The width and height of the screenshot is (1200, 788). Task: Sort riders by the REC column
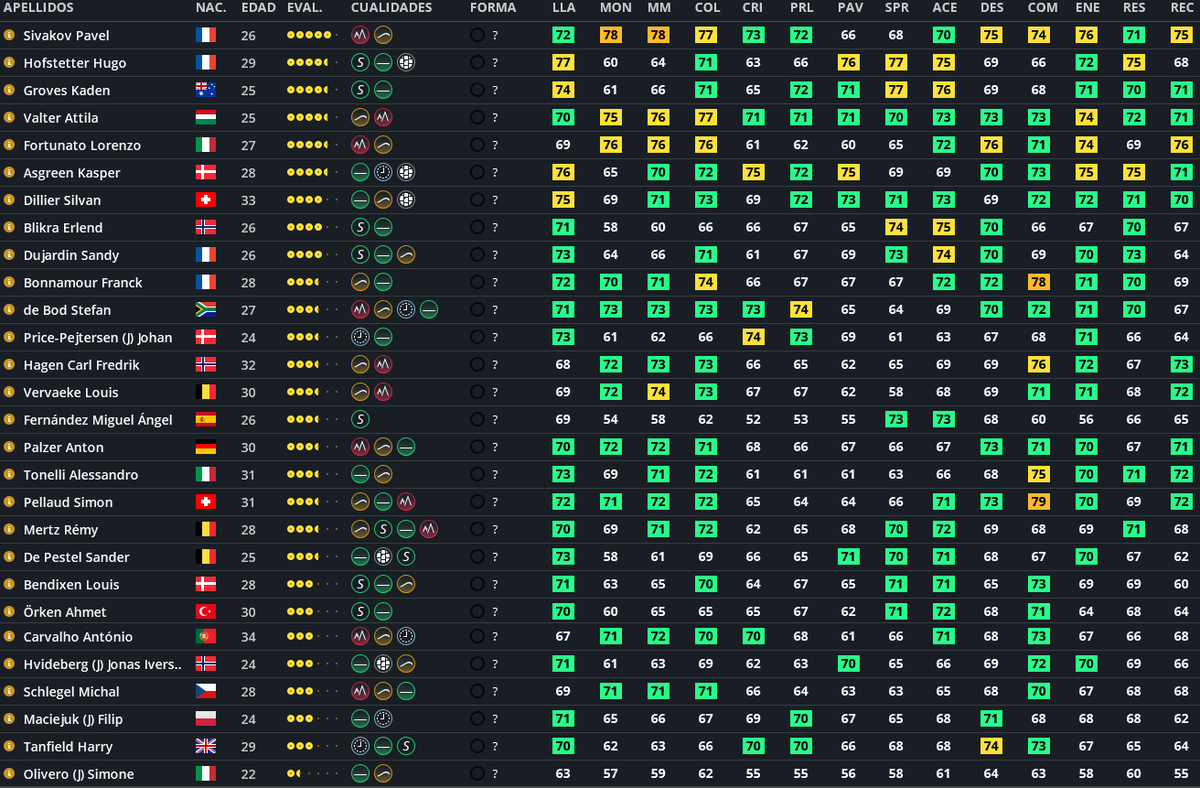click(1181, 8)
